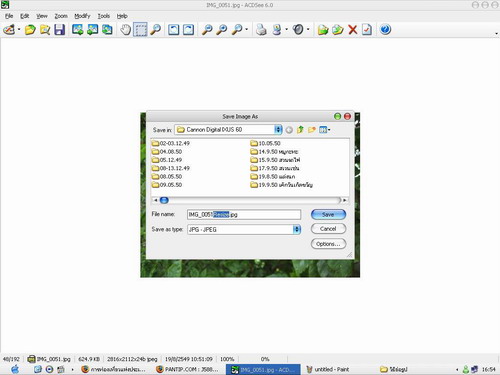The image size is (500, 375).
Task: Select folder 04.08.50
Action: (167, 152)
